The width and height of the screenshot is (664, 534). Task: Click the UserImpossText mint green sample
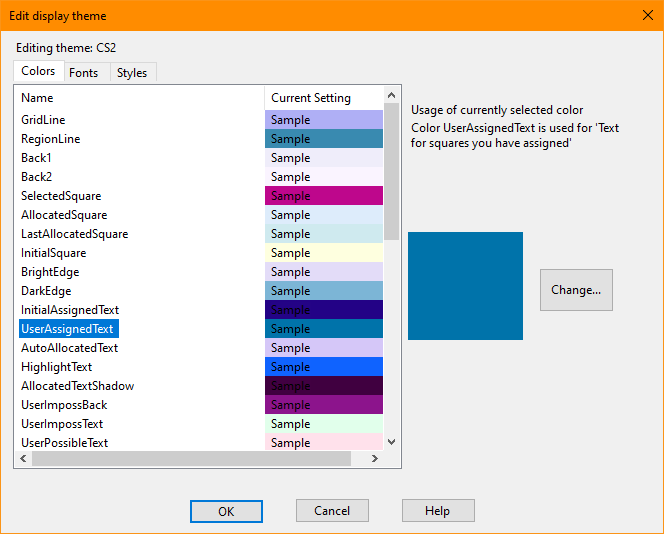point(324,424)
